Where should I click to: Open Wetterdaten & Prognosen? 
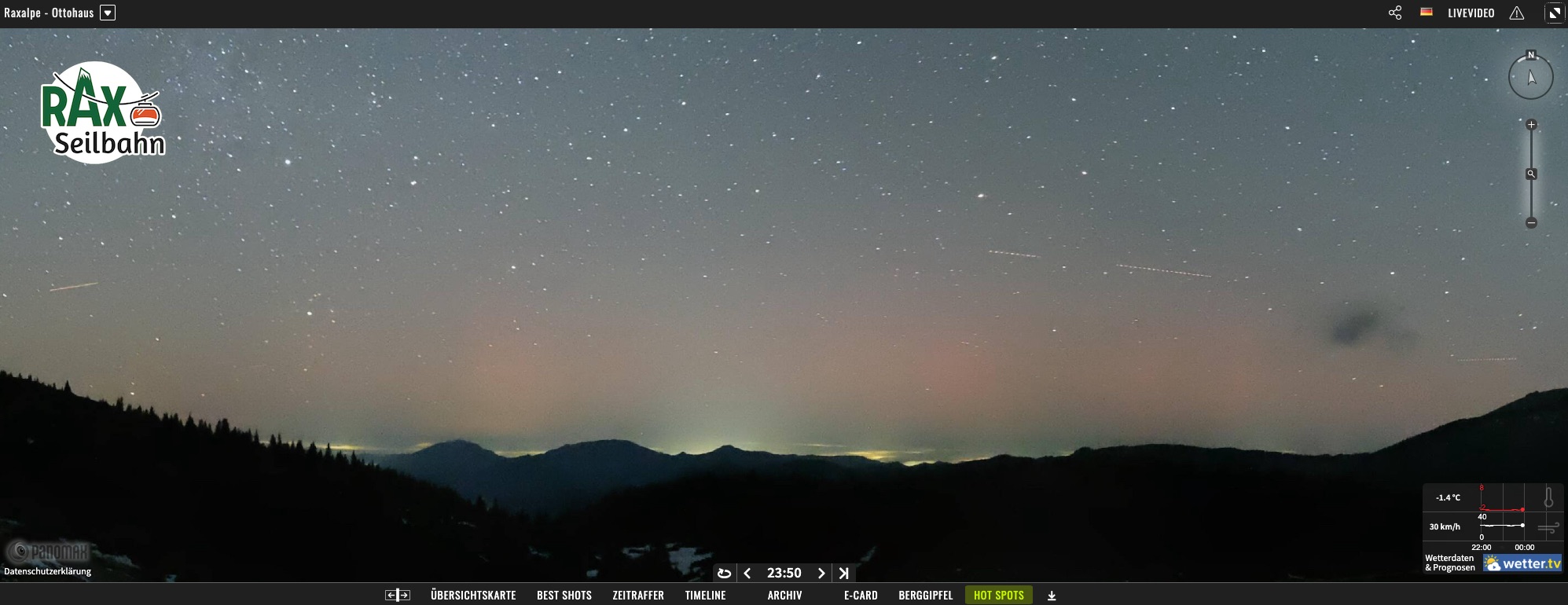pyautogui.click(x=1450, y=563)
